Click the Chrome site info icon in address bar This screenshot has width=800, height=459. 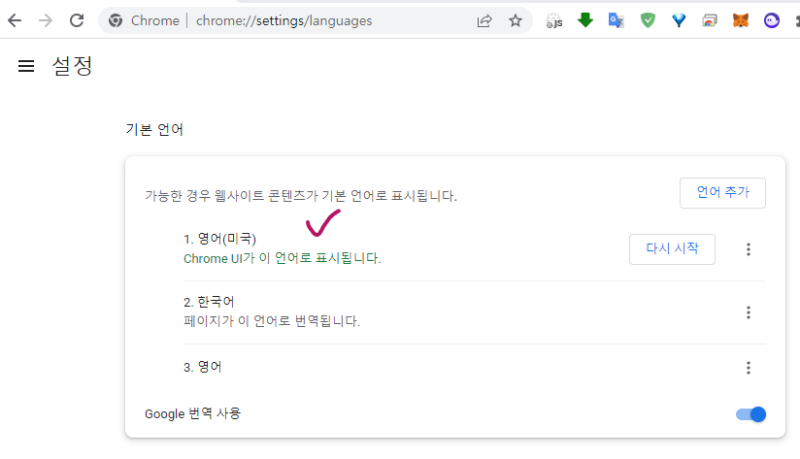pos(116,20)
